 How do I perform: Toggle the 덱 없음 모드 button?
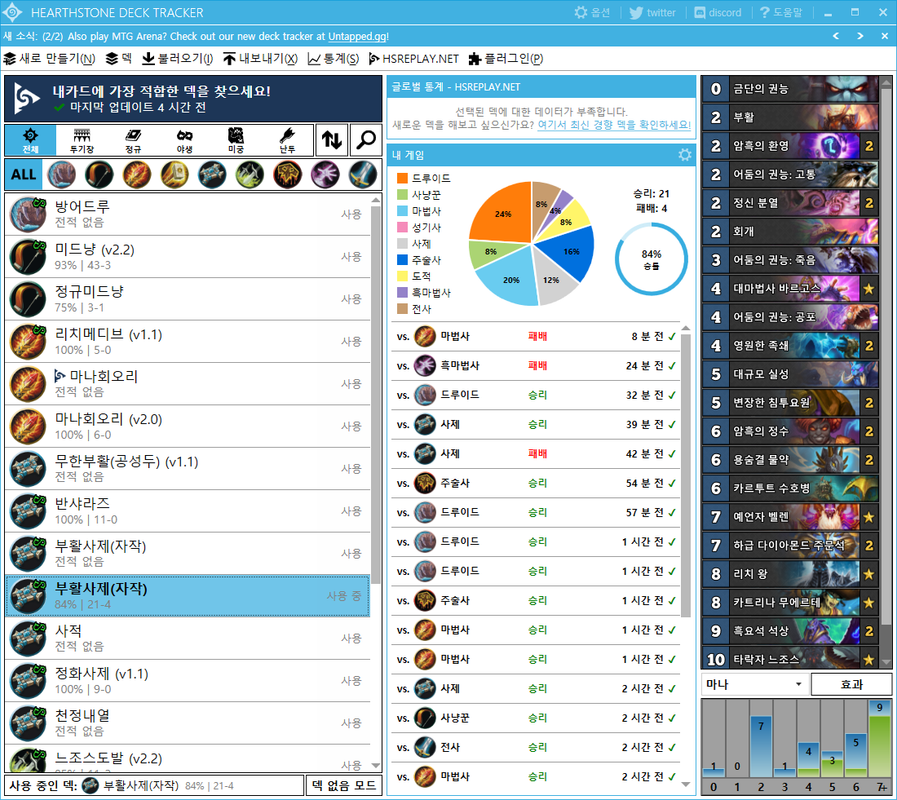tap(344, 786)
